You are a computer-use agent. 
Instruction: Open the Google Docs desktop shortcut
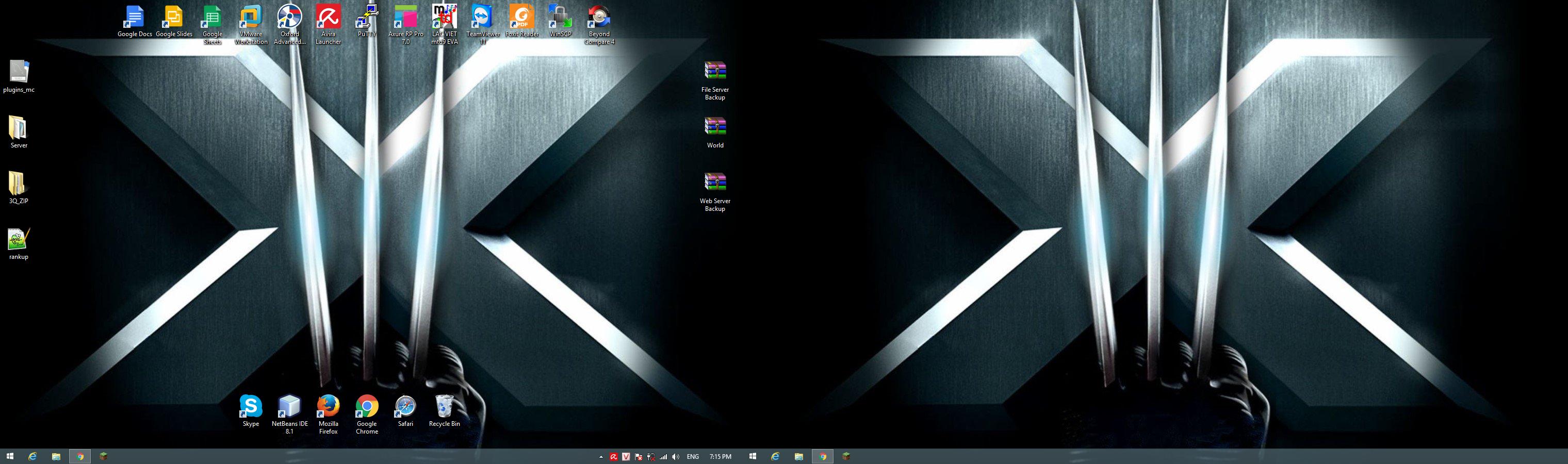tap(135, 18)
